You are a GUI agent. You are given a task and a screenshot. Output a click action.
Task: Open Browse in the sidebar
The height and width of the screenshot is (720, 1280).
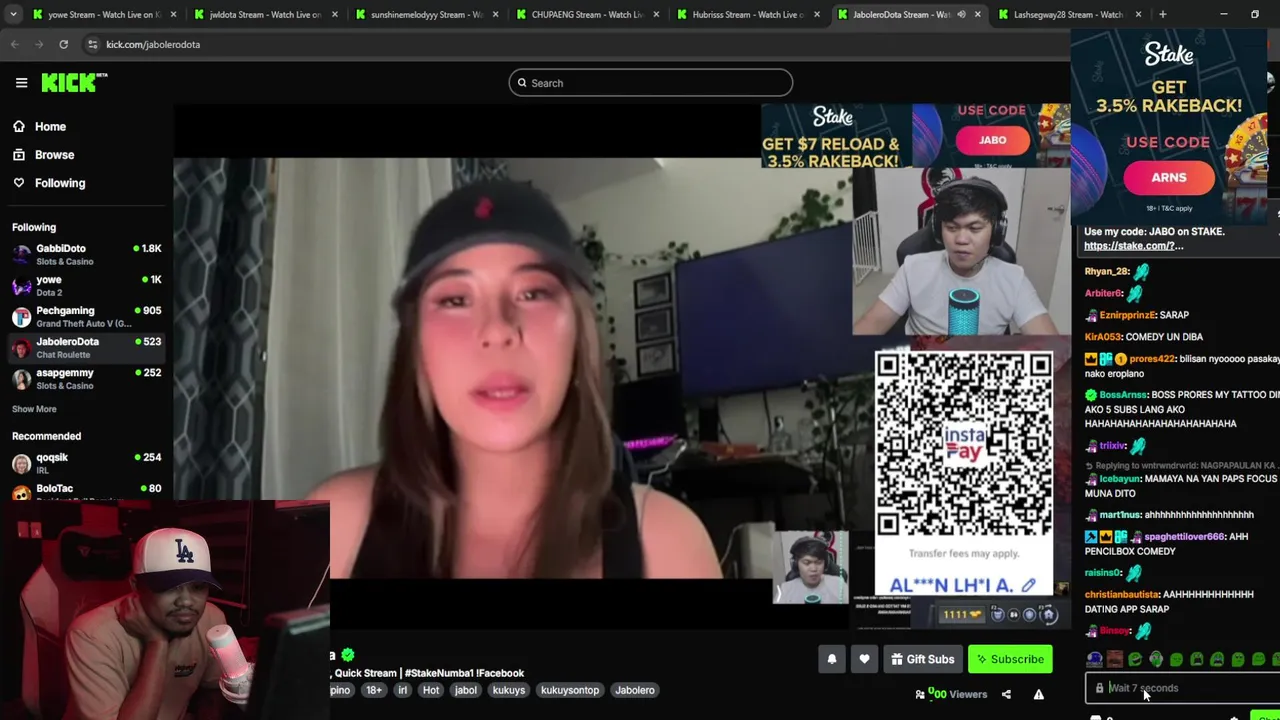pyautogui.click(x=54, y=155)
